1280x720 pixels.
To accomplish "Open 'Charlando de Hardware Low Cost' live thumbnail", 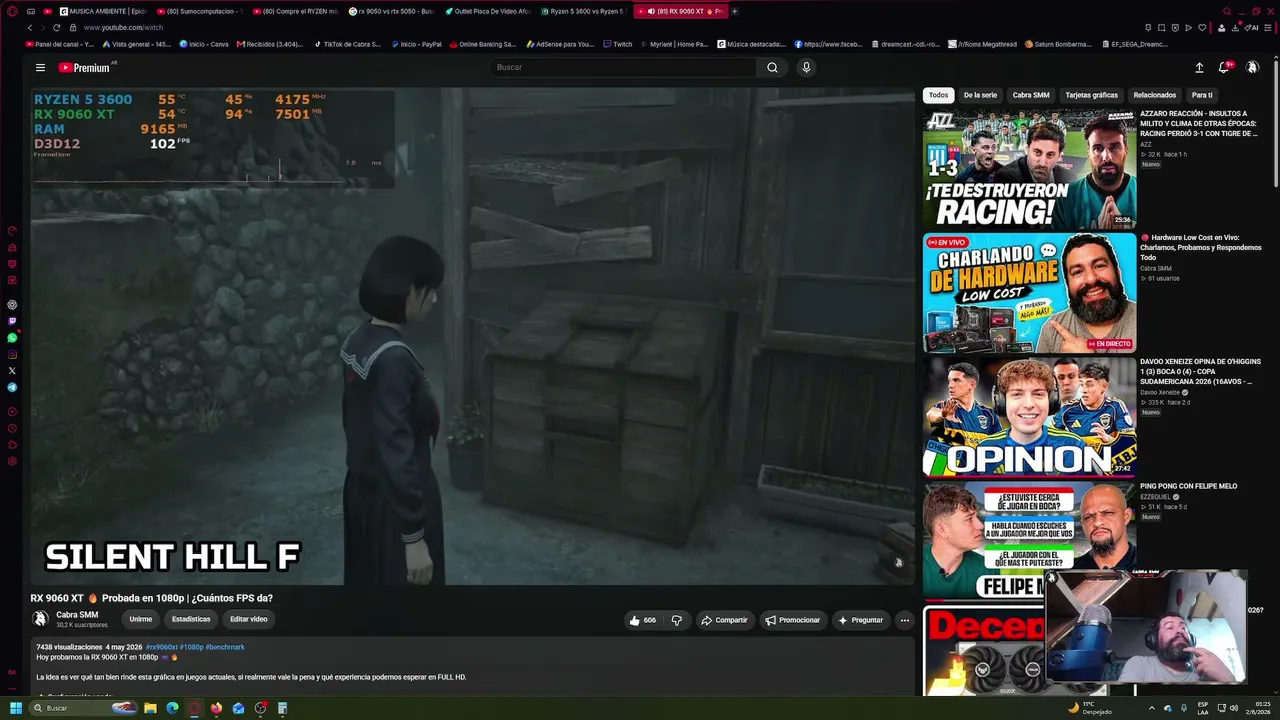I will [x=1029, y=293].
